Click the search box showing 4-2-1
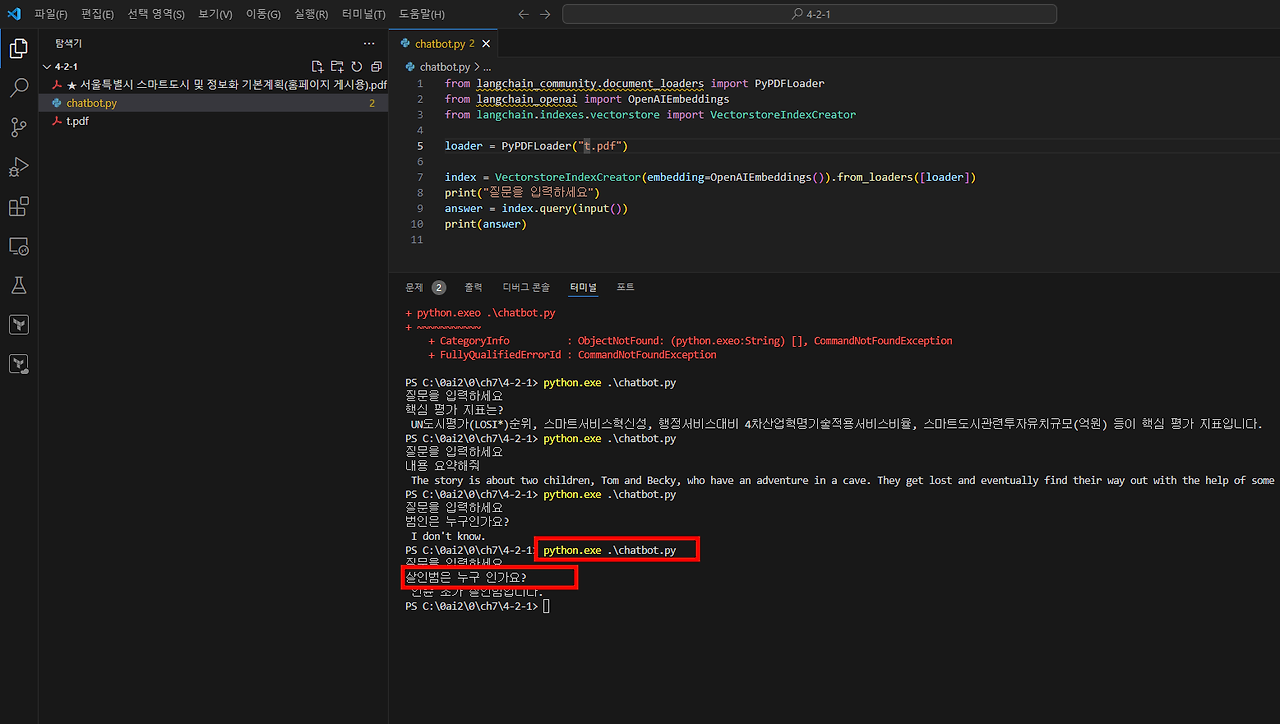The image size is (1280, 724). [808, 13]
